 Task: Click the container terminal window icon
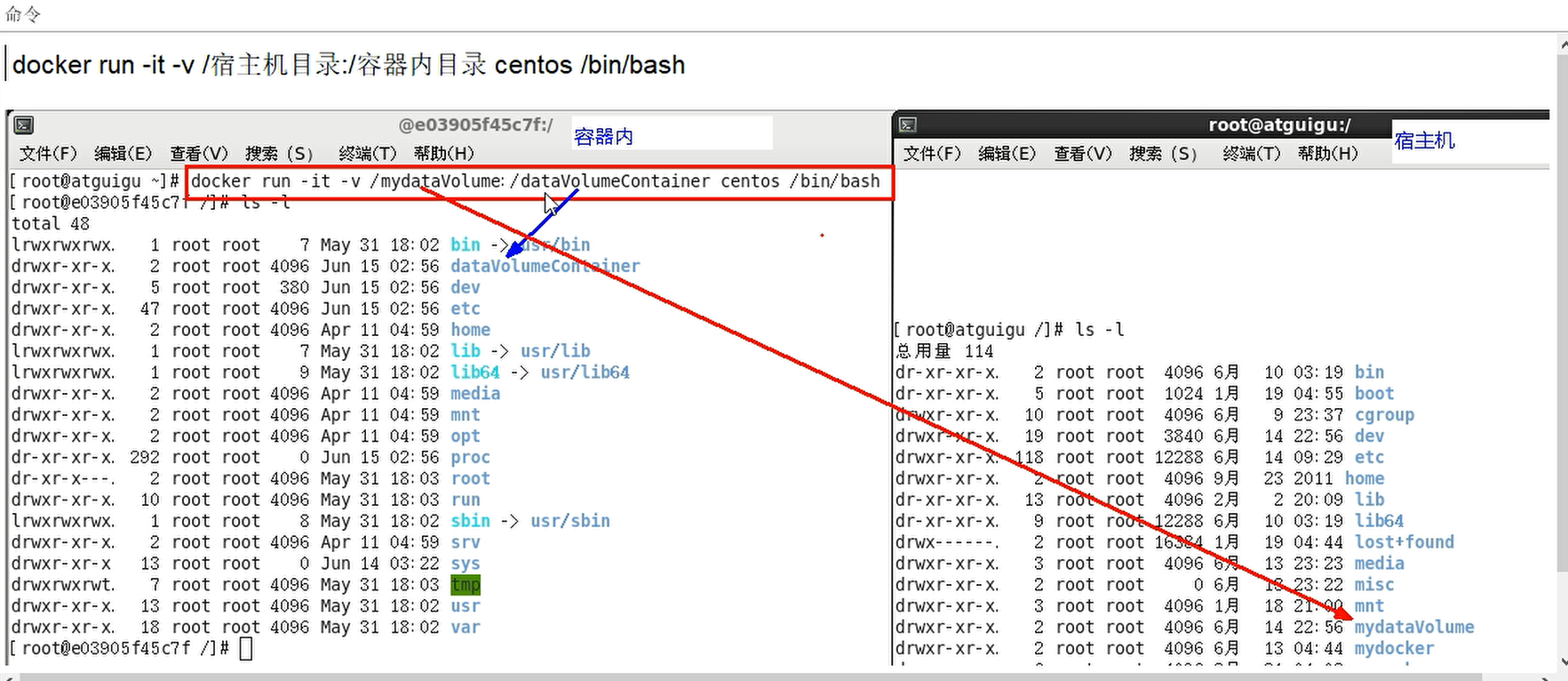[24, 125]
